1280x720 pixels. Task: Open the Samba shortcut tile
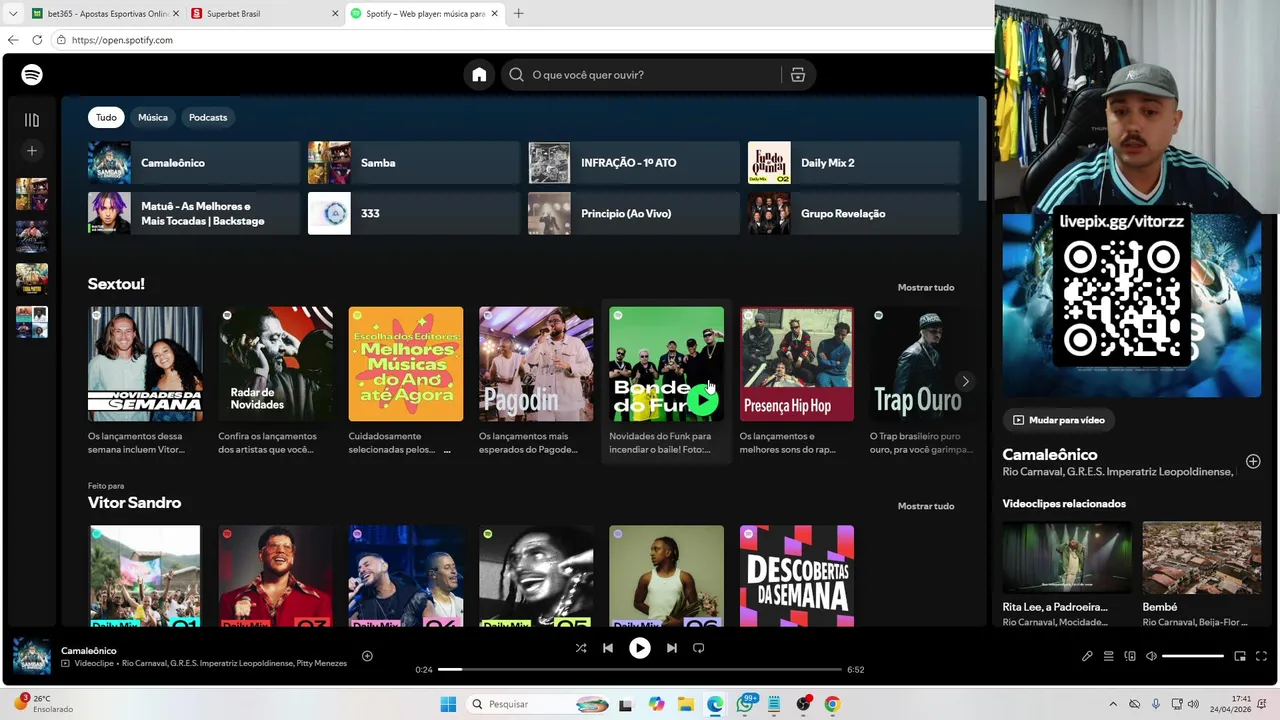point(413,163)
